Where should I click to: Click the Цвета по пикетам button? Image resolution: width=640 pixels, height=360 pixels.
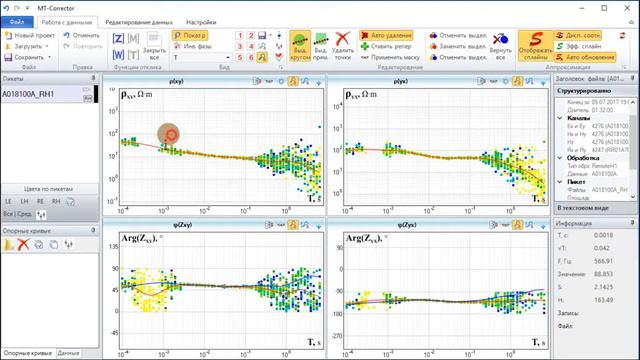click(x=48, y=189)
